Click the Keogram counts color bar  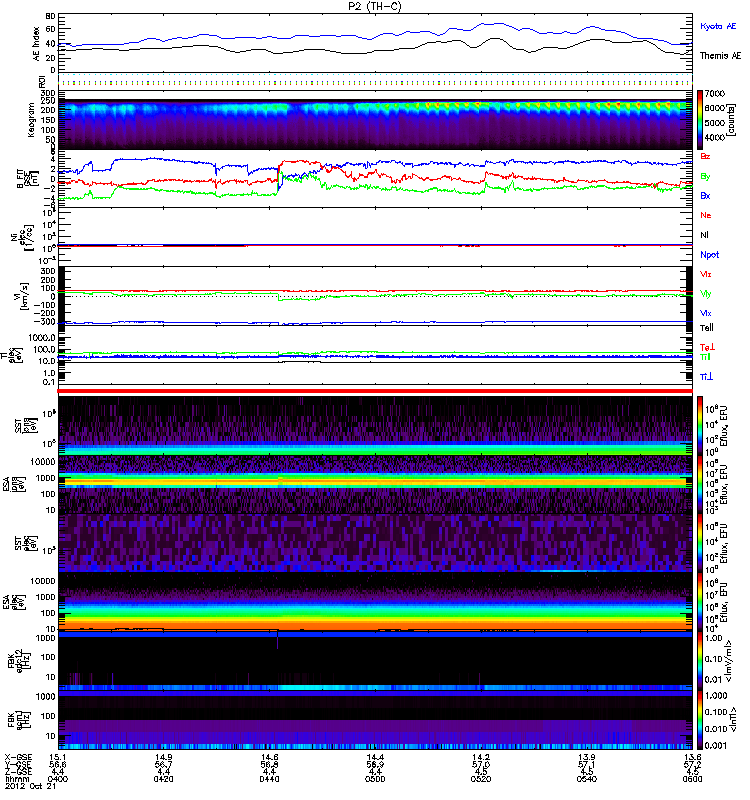click(700, 119)
